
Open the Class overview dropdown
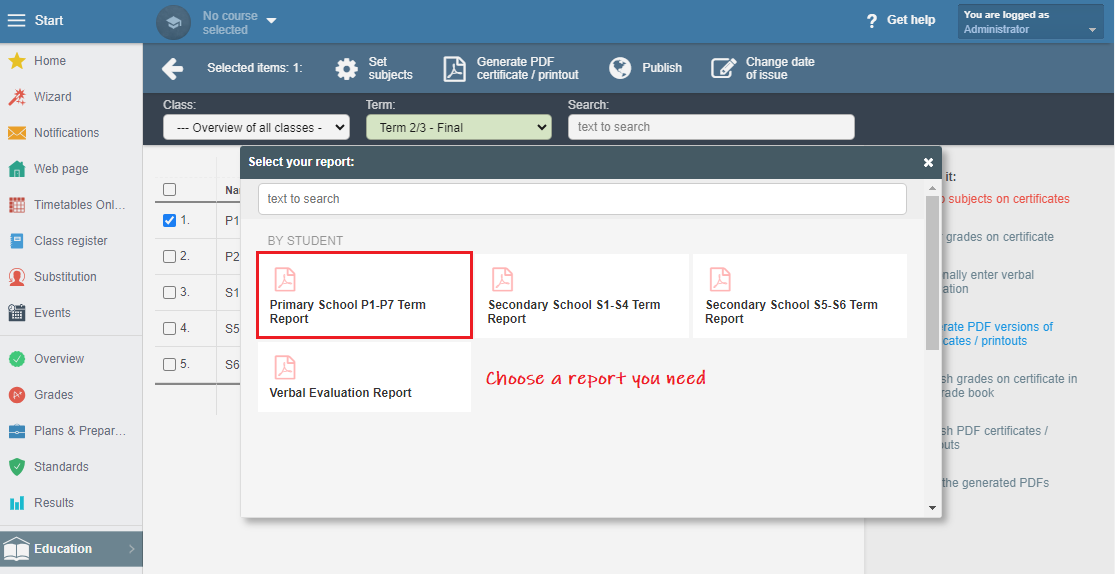[256, 127]
